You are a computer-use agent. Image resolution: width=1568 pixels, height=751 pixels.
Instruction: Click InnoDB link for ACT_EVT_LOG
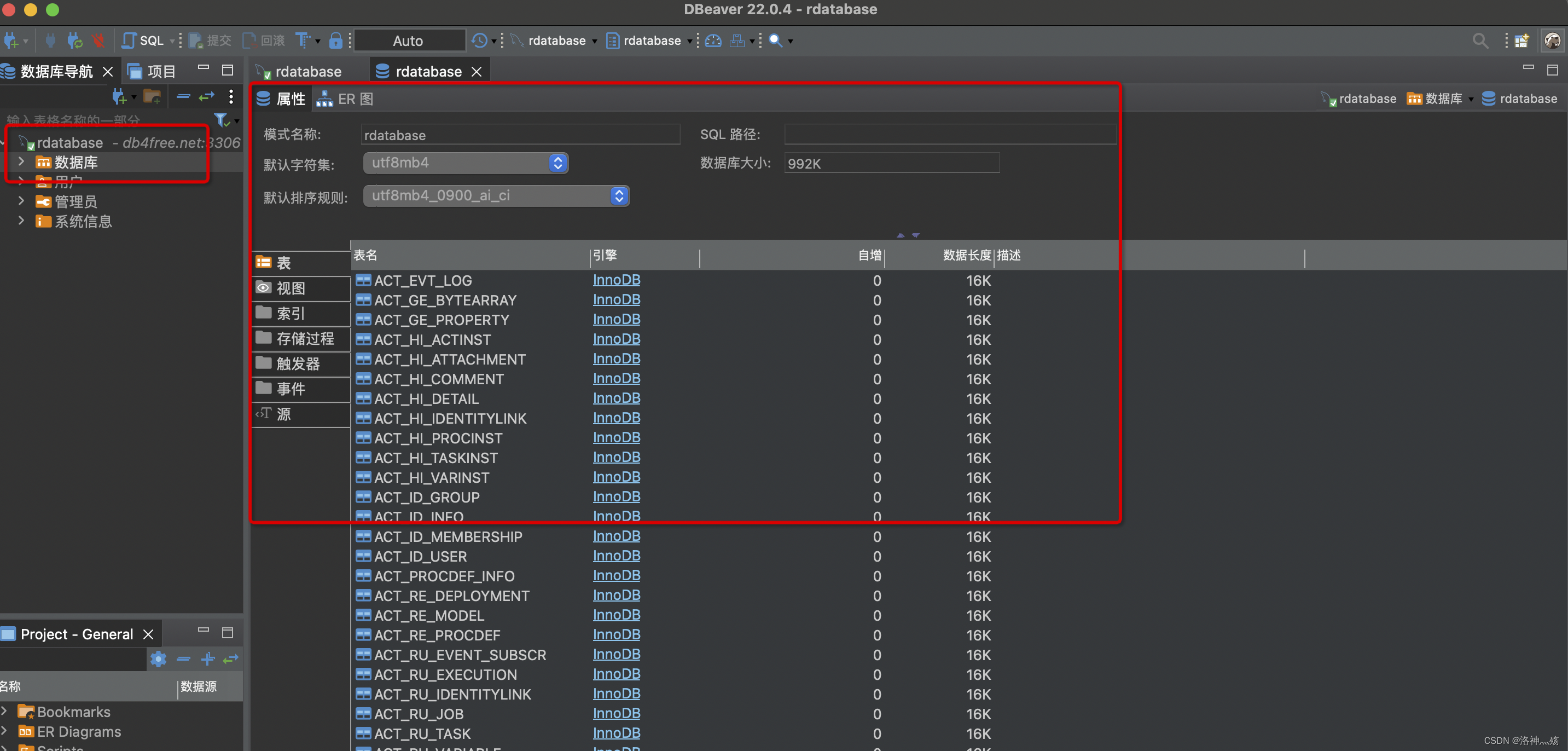click(x=616, y=280)
